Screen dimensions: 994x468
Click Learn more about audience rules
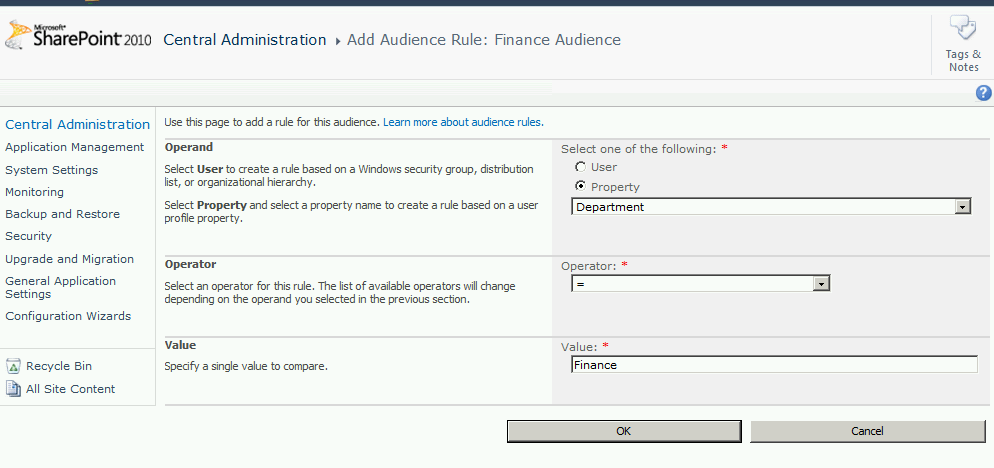pyautogui.click(x=463, y=122)
